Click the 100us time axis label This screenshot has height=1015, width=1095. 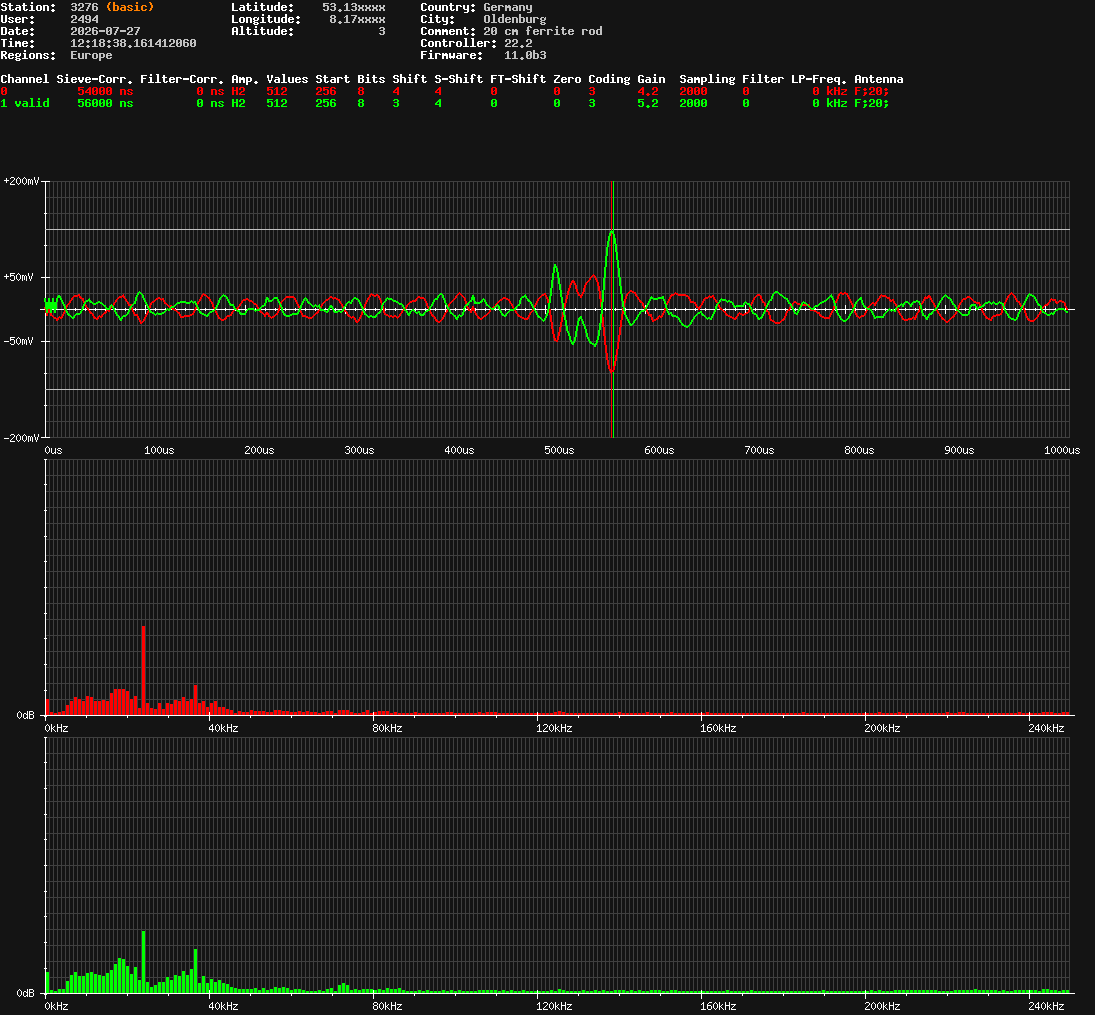(x=159, y=450)
